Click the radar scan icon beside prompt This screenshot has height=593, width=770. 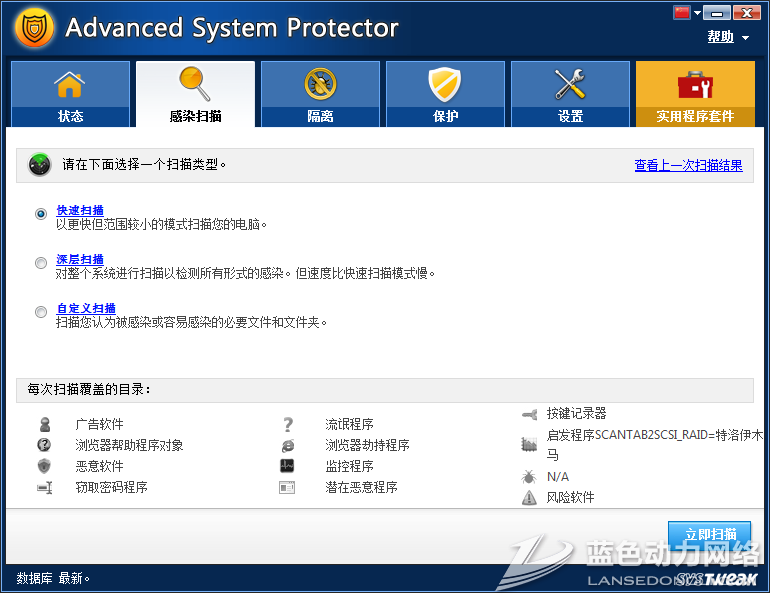(40, 165)
